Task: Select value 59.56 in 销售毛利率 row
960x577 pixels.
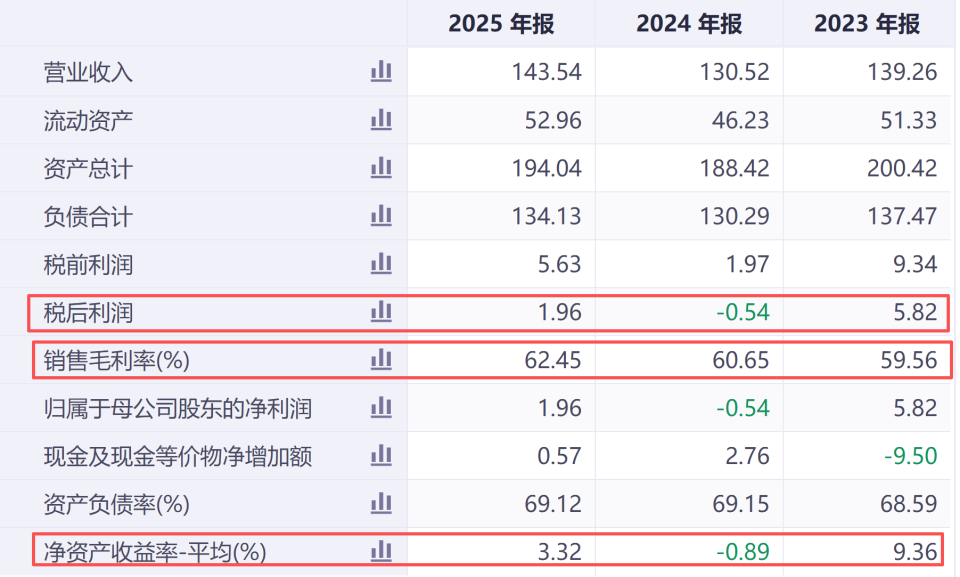Action: pos(909,360)
